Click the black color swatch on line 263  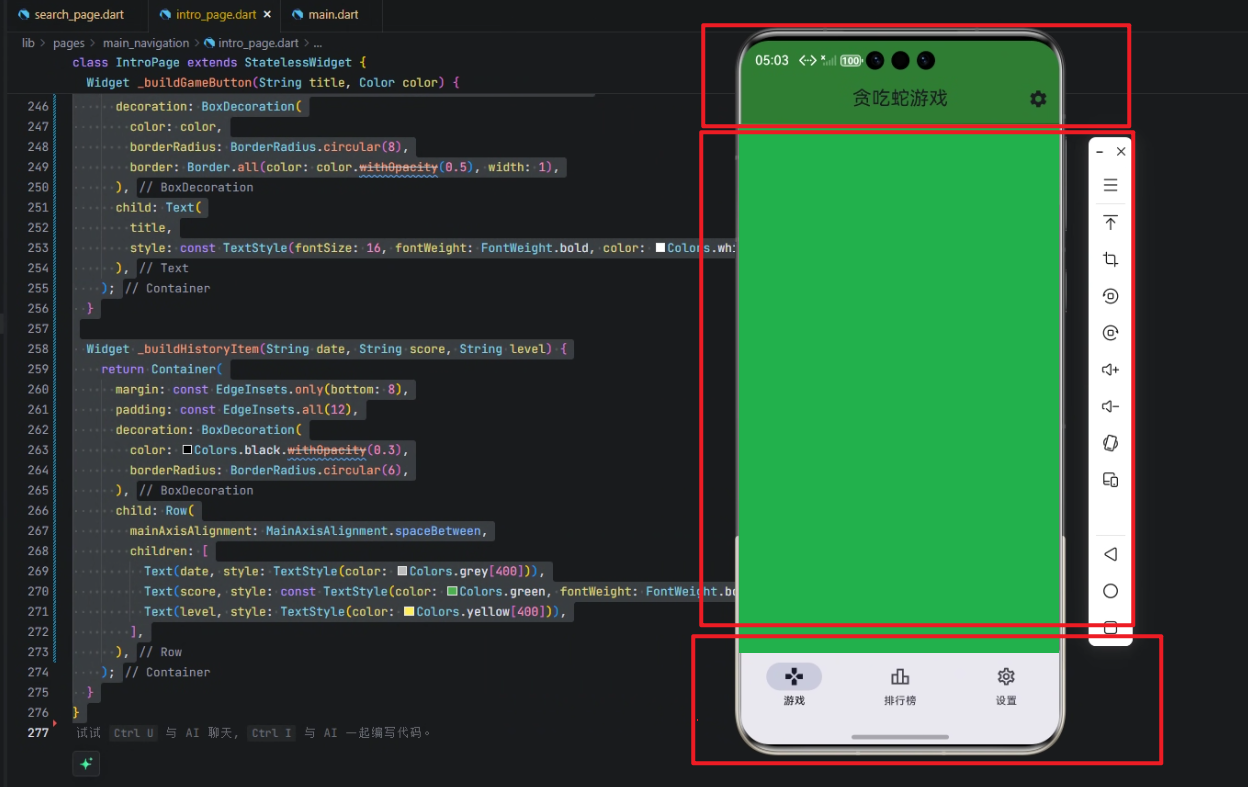point(187,450)
